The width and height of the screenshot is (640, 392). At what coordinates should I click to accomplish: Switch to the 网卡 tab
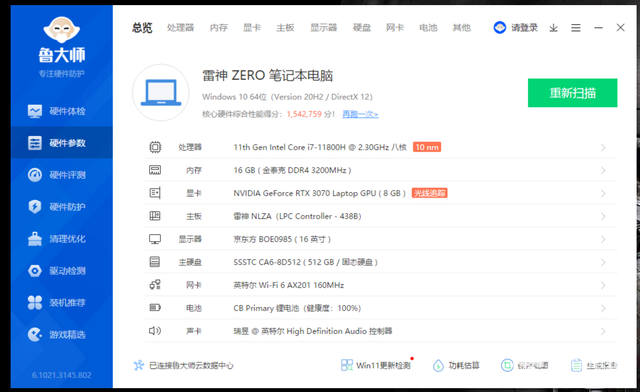point(395,28)
